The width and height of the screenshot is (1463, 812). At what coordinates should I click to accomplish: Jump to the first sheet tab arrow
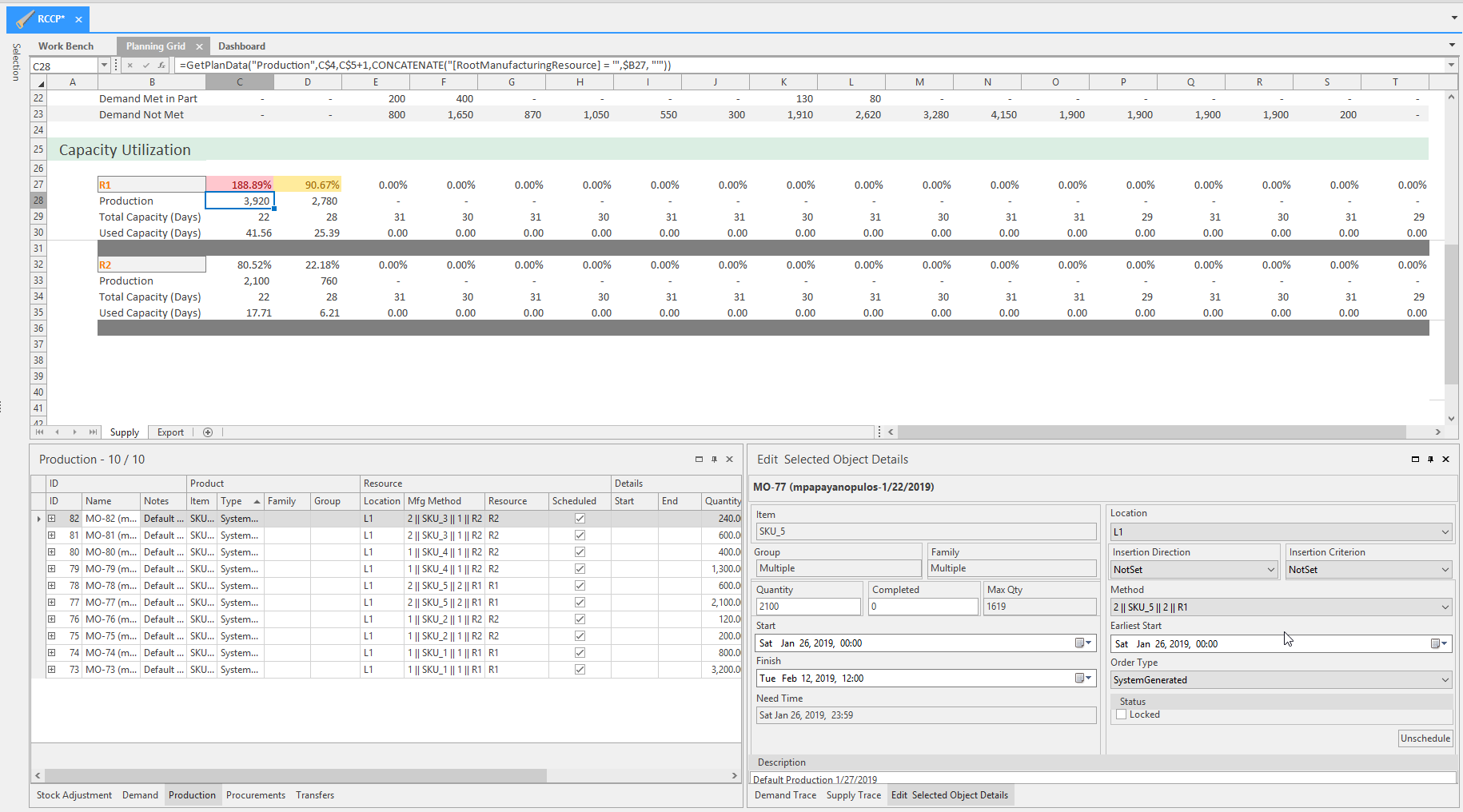39,432
